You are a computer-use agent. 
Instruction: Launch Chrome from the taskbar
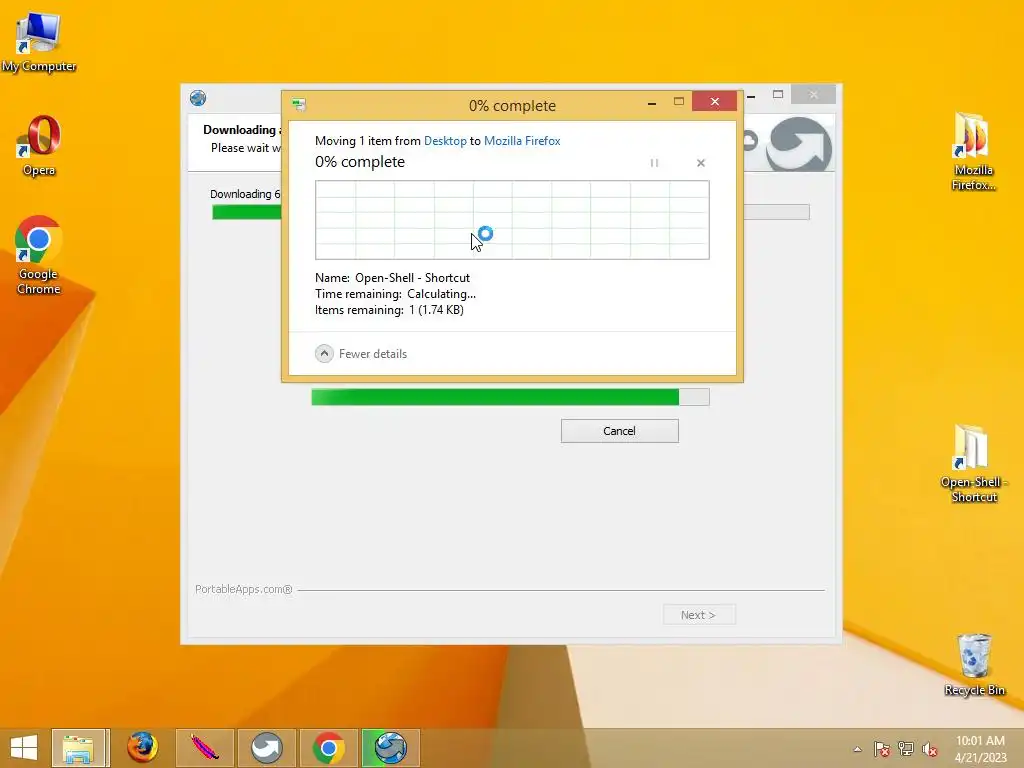coord(328,748)
